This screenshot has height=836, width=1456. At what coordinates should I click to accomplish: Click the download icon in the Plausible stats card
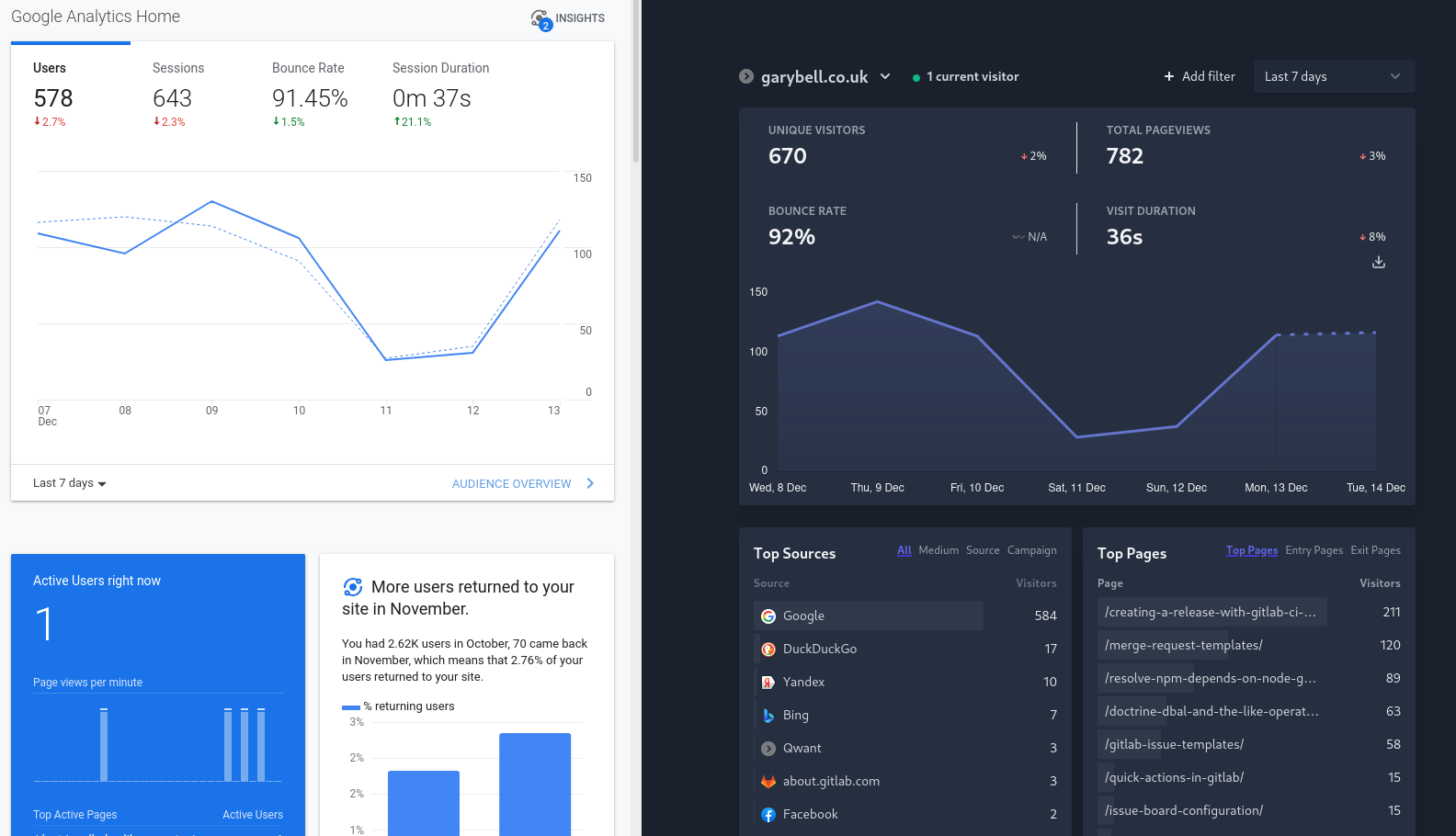(x=1379, y=263)
